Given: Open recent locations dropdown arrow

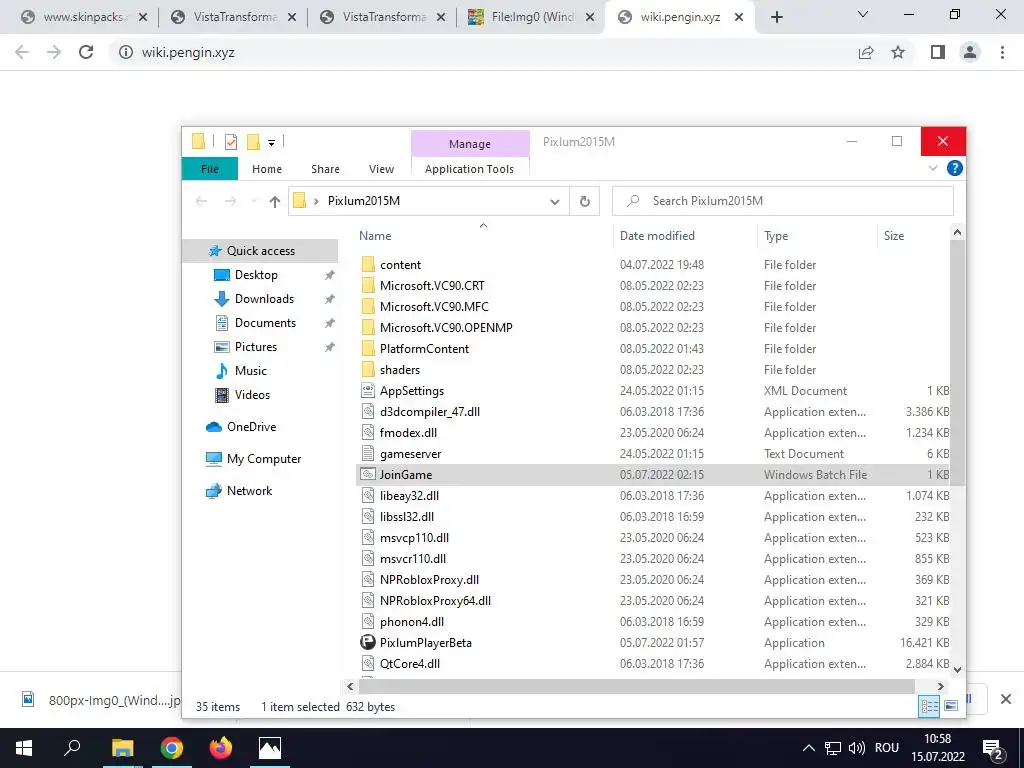Looking at the screenshot, I should pyautogui.click(x=253, y=201).
